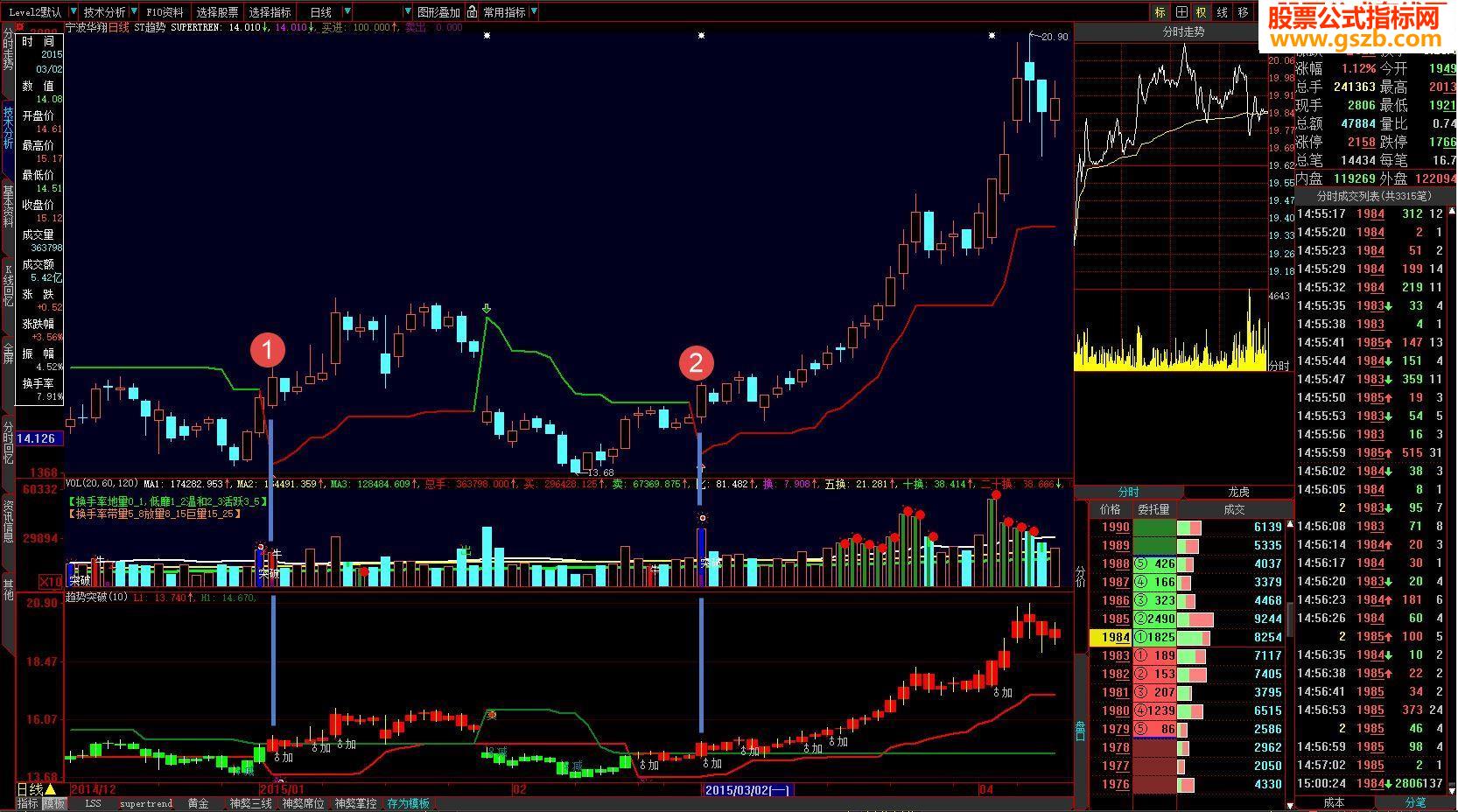The image size is (1458, 812).
Task: Open the 日线 period dropdown arrow
Action: [347, 12]
